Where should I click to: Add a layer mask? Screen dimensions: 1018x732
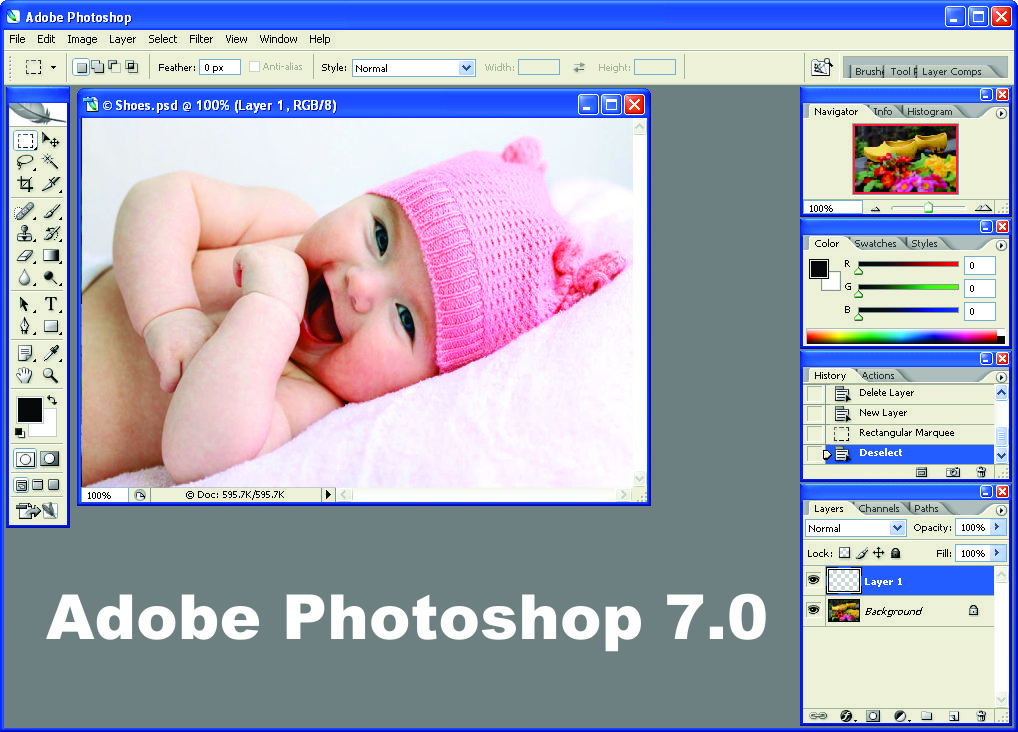873,716
